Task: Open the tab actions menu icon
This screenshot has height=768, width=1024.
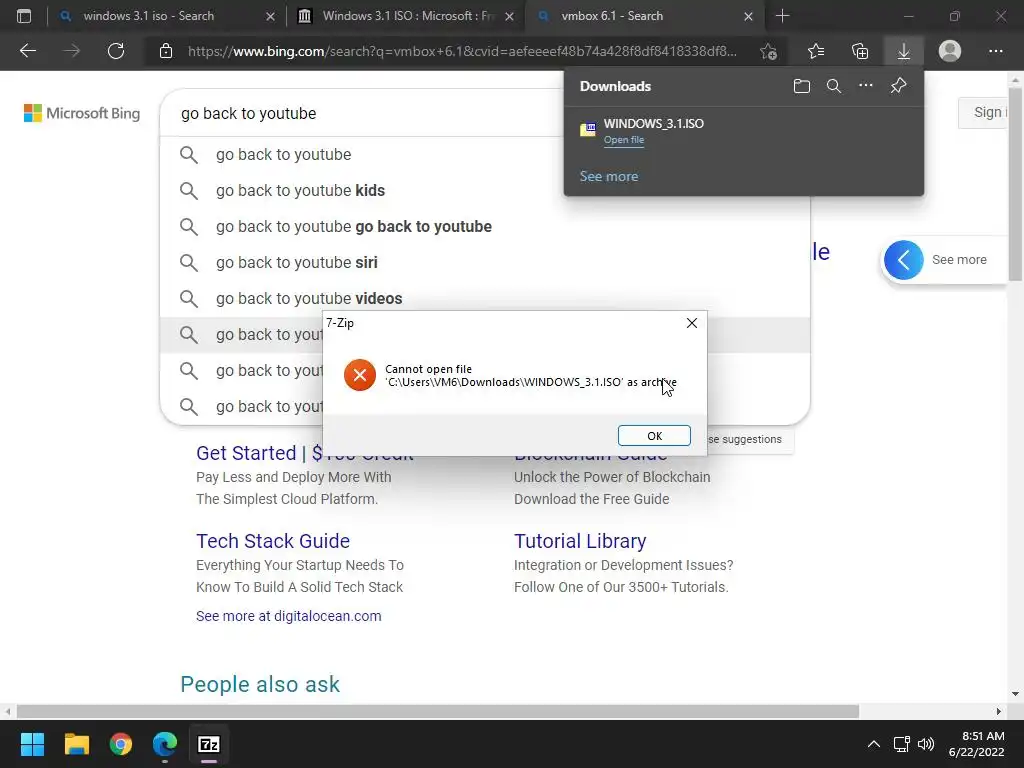Action: pyautogui.click(x=24, y=16)
